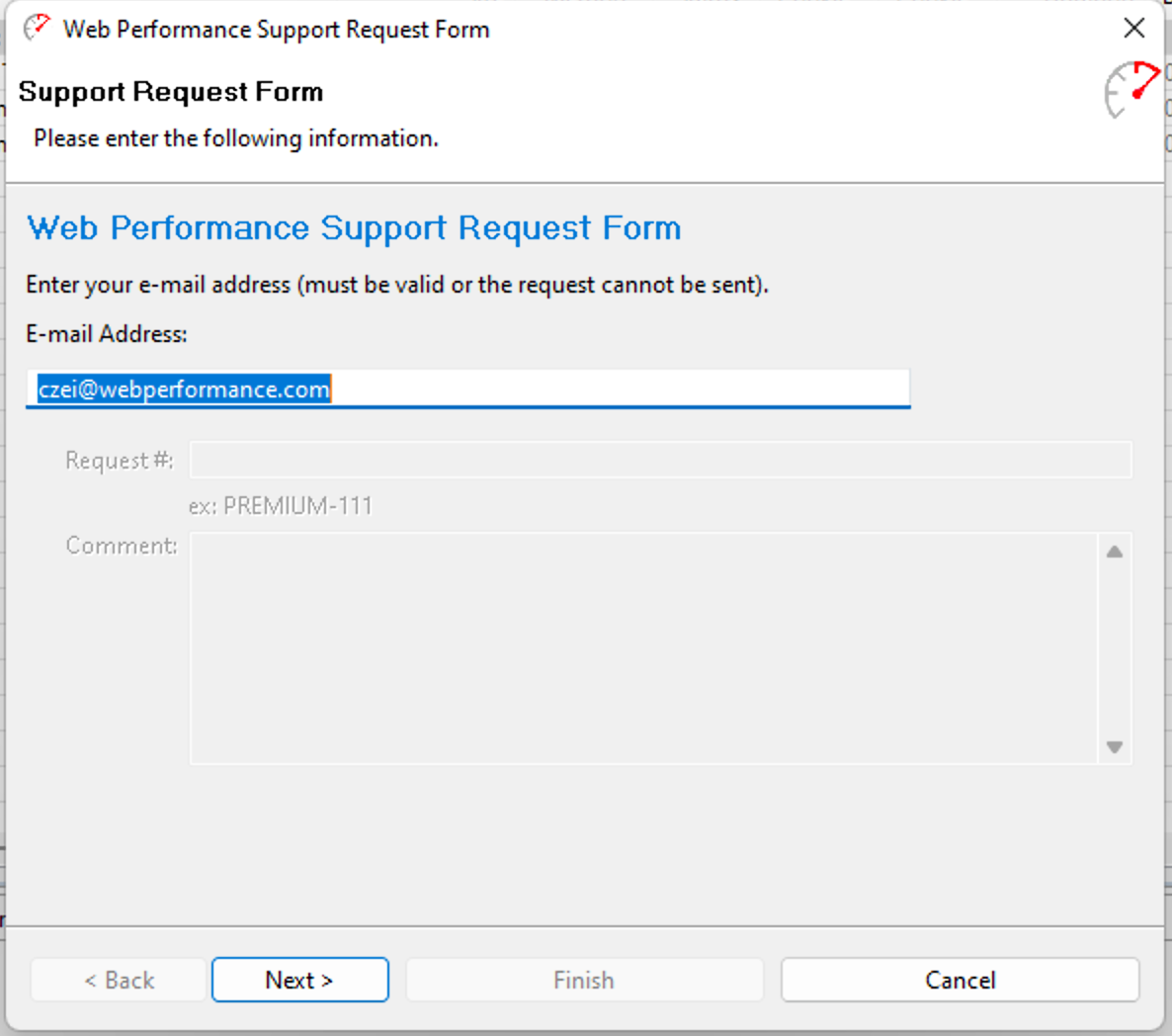Click the 'ex: PREMIUM-111' hint text
Screen dimensions: 1172x1036
(281, 506)
